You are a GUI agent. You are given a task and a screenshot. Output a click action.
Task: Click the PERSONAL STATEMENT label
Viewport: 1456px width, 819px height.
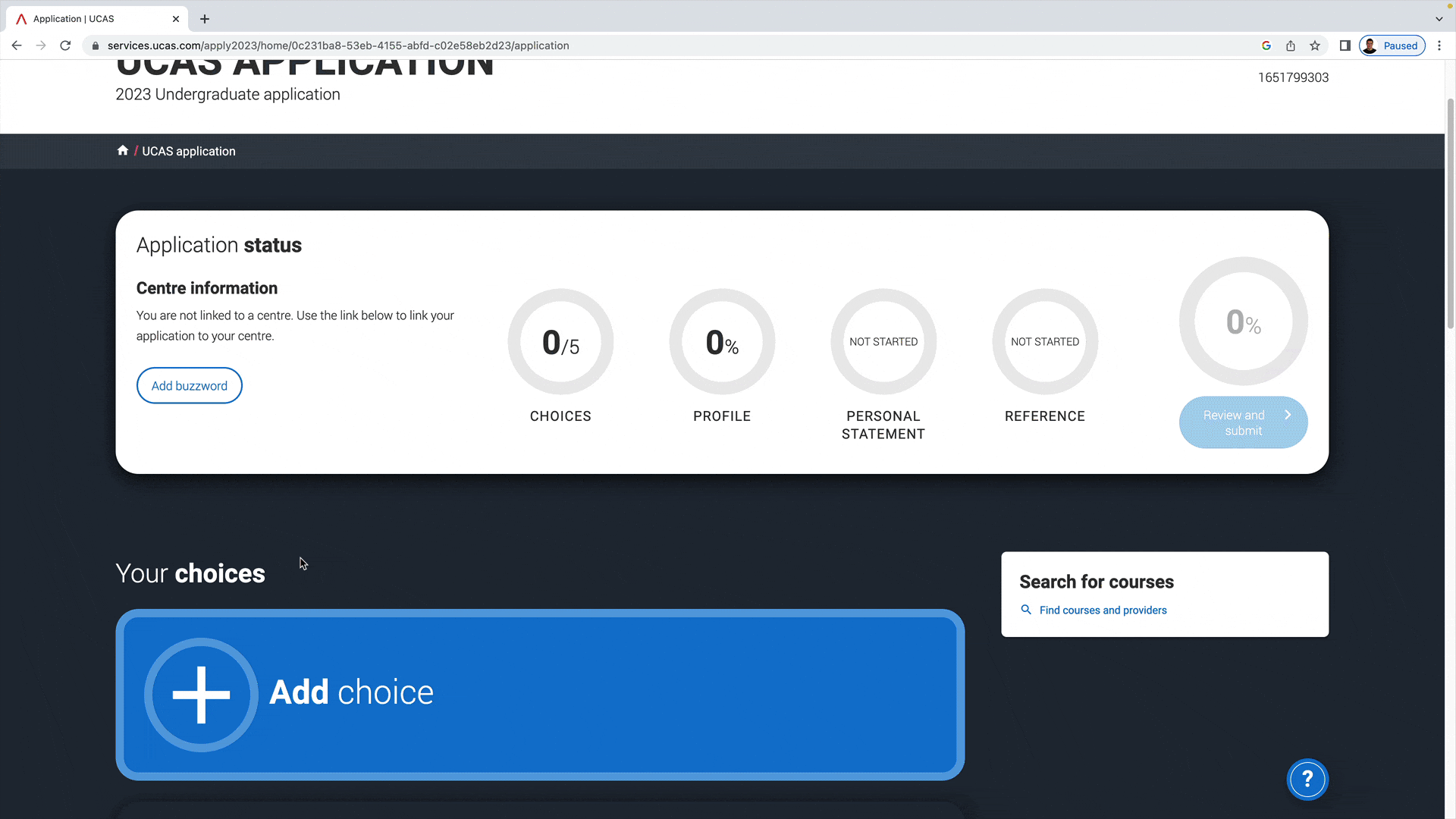[883, 425]
